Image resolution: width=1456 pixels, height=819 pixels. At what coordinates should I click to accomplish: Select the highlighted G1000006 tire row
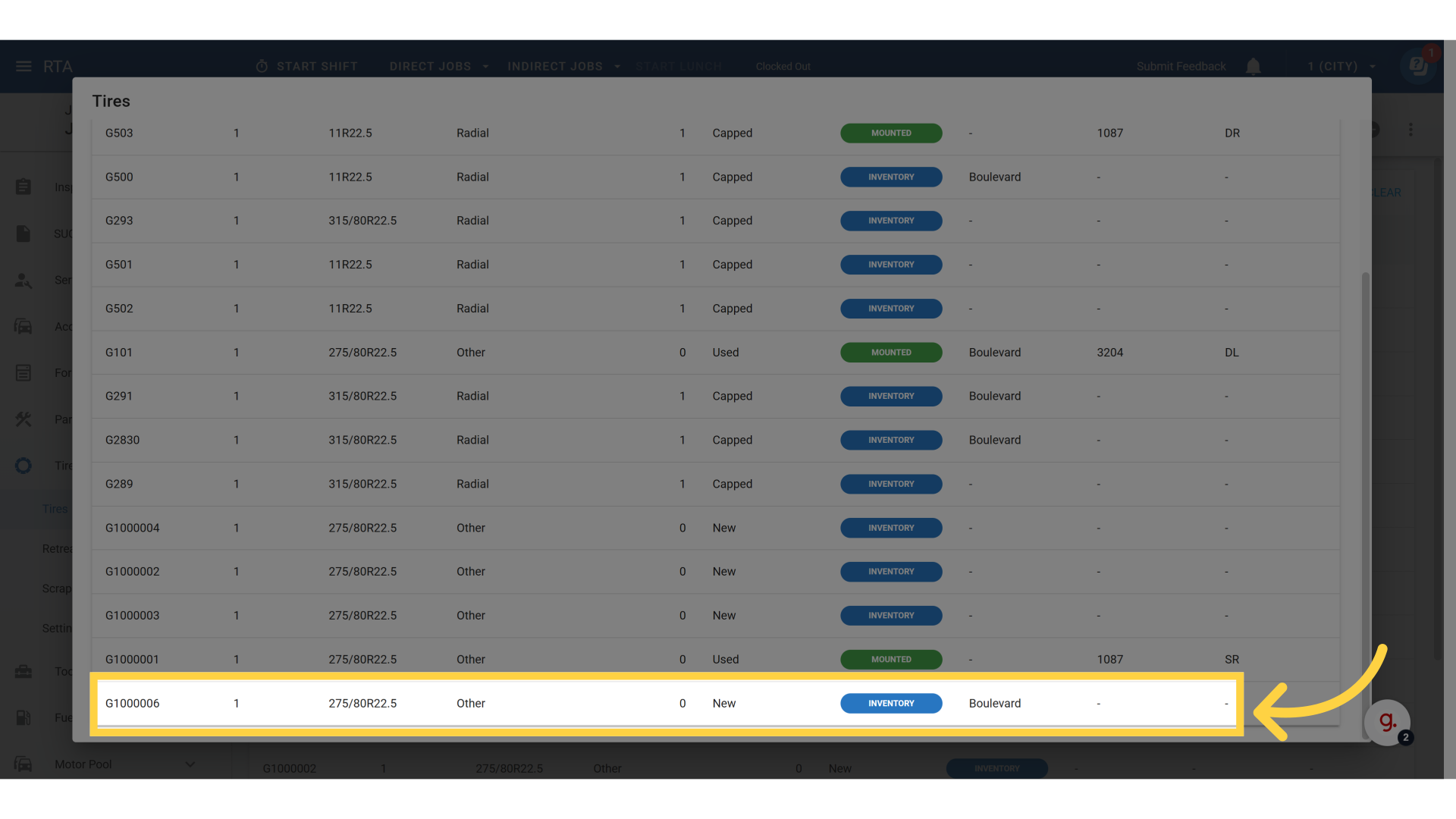[x=531, y=703]
